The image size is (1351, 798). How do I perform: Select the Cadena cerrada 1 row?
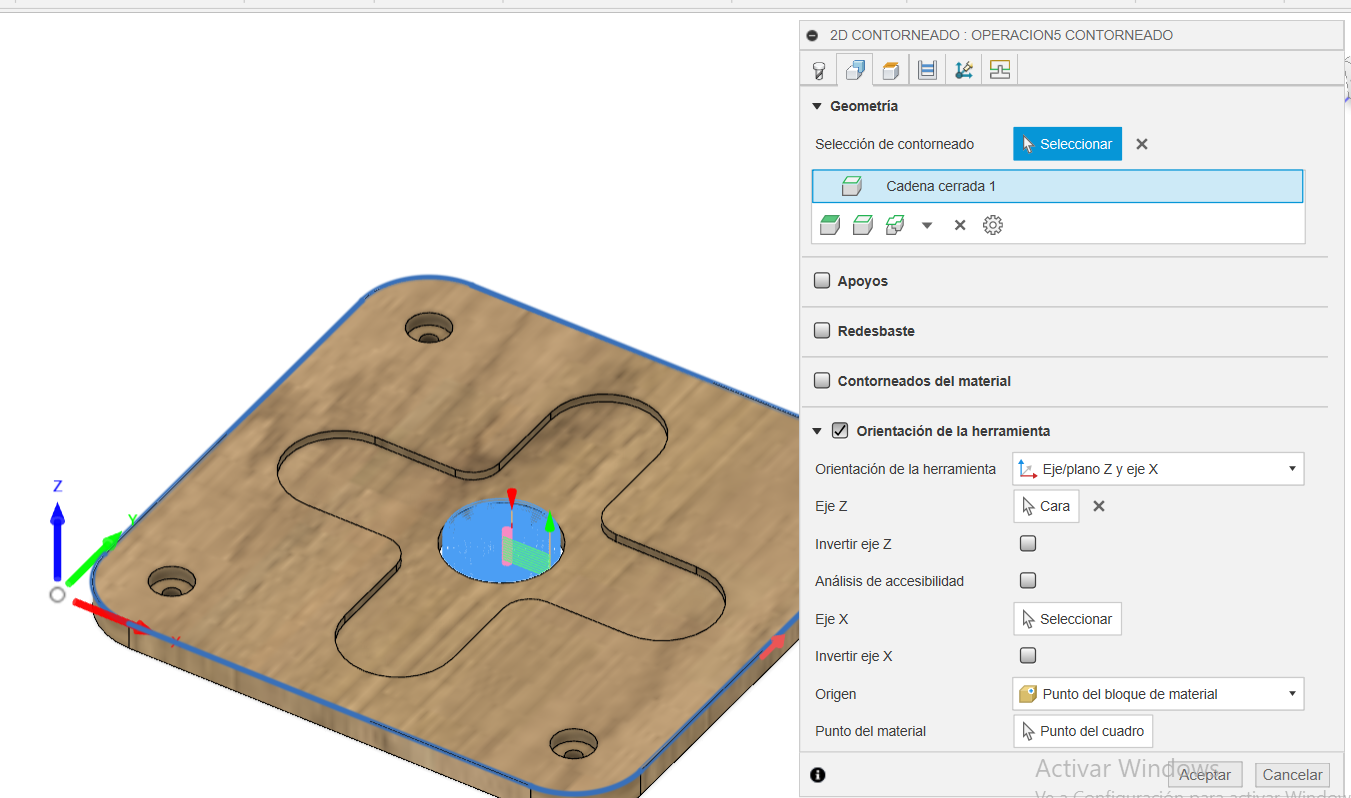pos(1057,186)
